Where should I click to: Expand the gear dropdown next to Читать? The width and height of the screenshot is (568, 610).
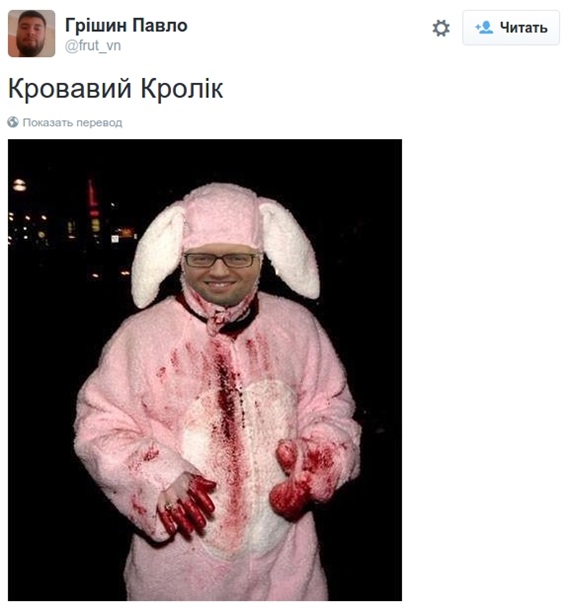pos(441,28)
